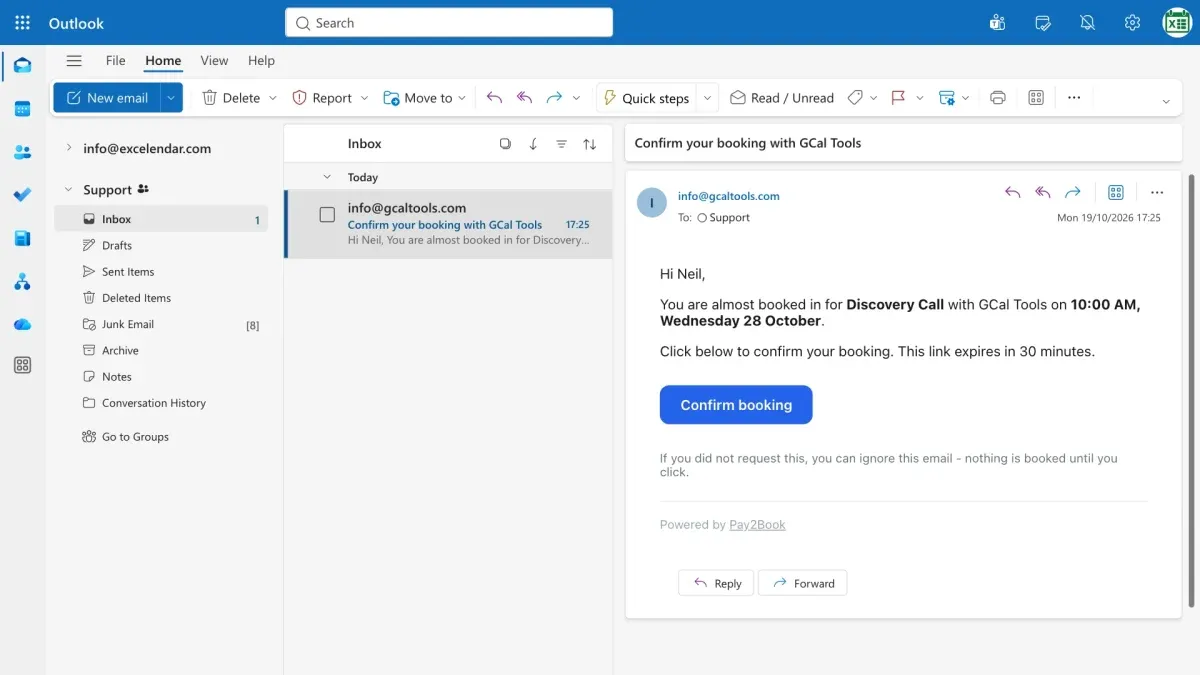Click the Forward arrow in ribbon
Image resolution: width=1200 pixels, height=675 pixels.
click(x=554, y=98)
